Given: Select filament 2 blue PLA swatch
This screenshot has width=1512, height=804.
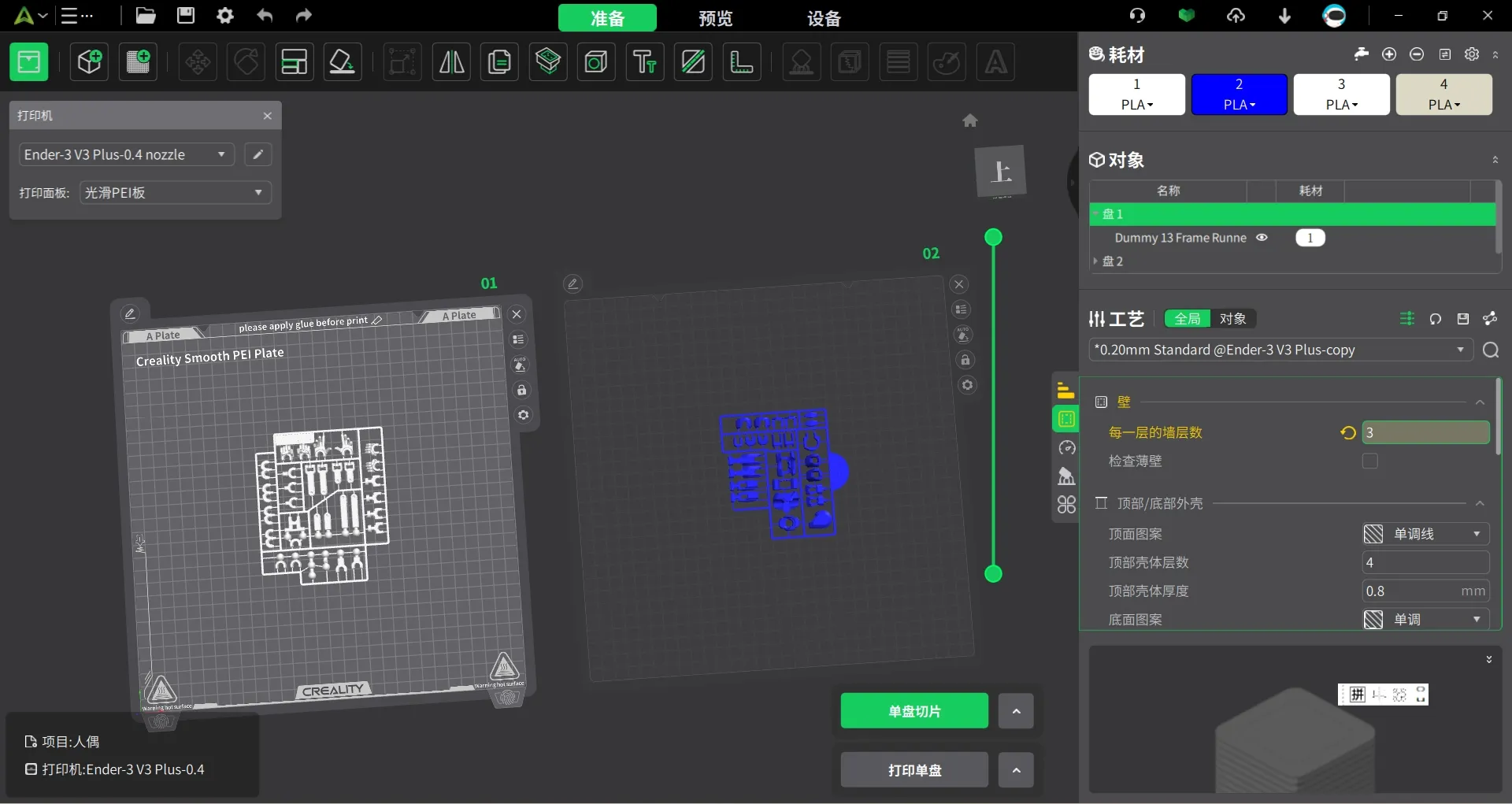Looking at the screenshot, I should coord(1239,94).
